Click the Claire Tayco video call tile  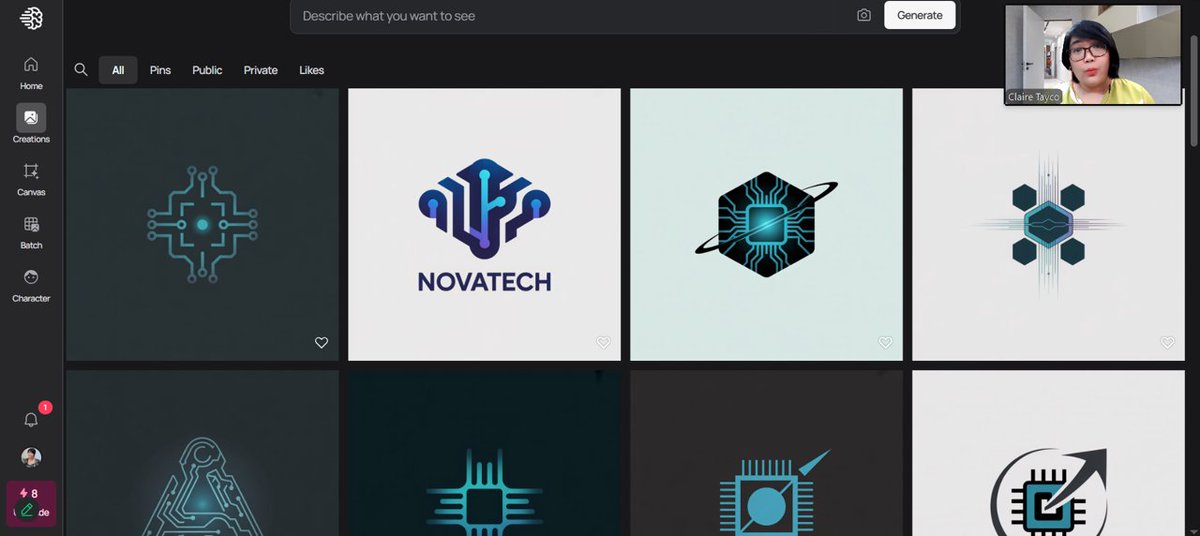tap(1093, 54)
